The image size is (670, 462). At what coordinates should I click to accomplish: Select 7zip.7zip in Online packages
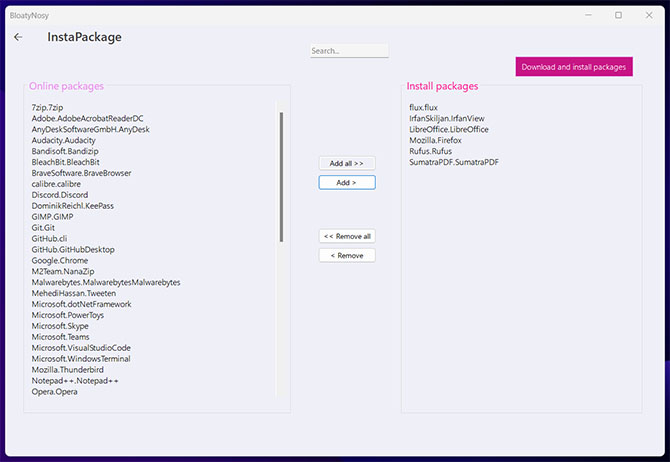coord(47,107)
